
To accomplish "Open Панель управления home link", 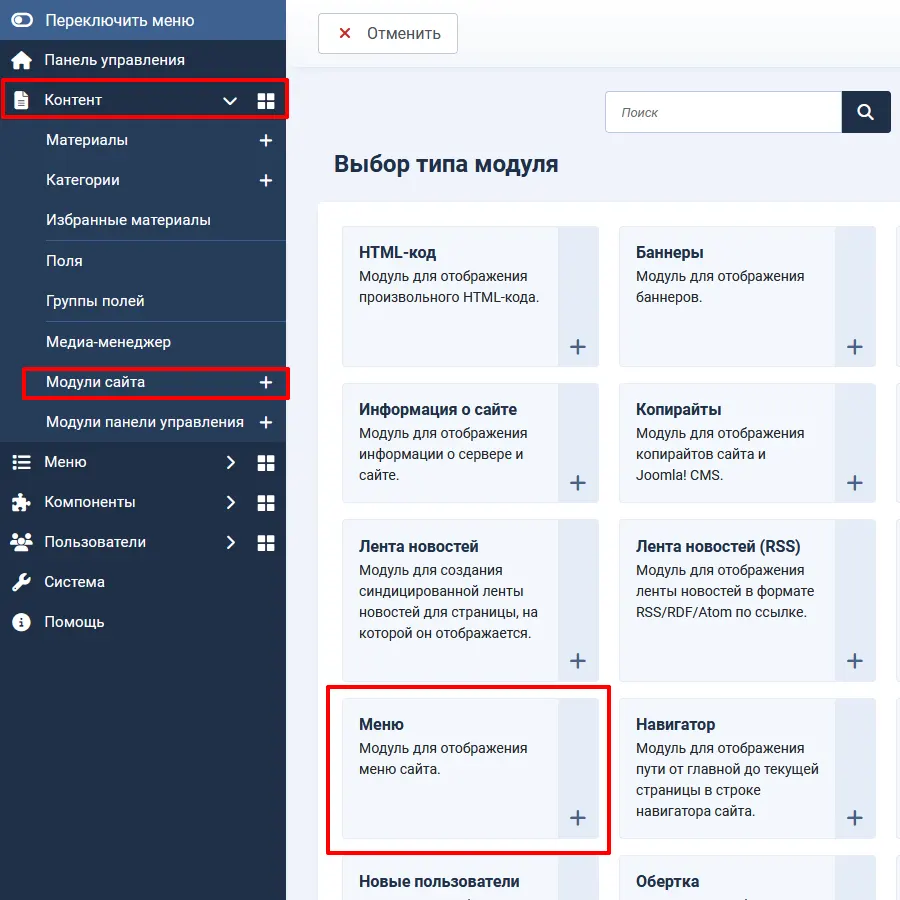I will click(x=114, y=60).
